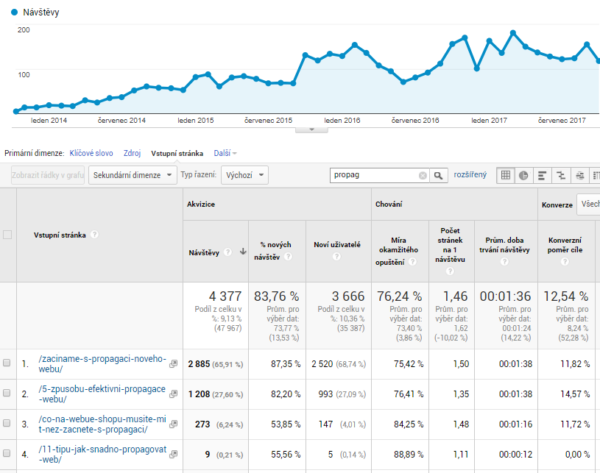Select the performance bar view icon
Screen dimensions: 600x473
543,175
